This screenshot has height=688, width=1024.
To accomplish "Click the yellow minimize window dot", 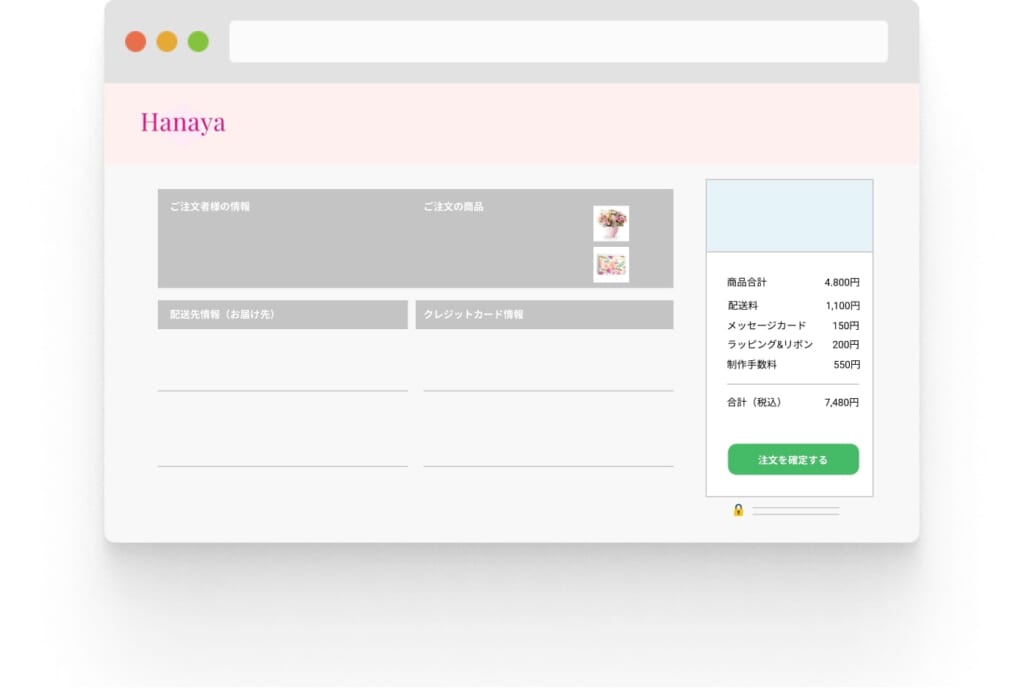I will pyautogui.click(x=167, y=41).
